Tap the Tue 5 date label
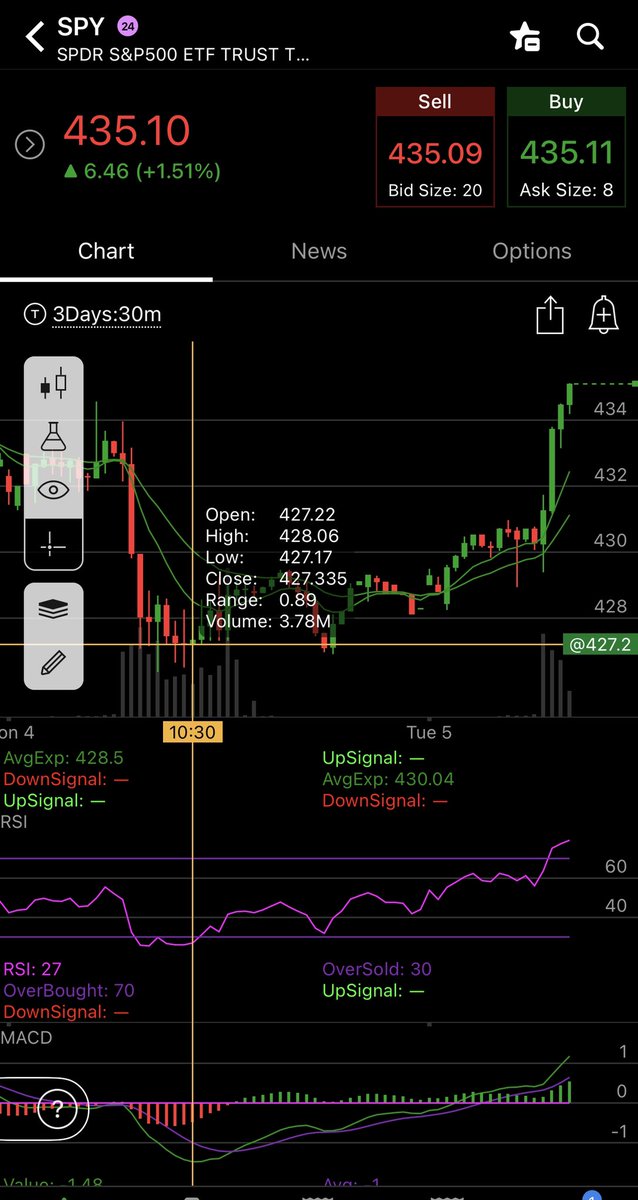Viewport: 638px width, 1200px height. pos(429,733)
